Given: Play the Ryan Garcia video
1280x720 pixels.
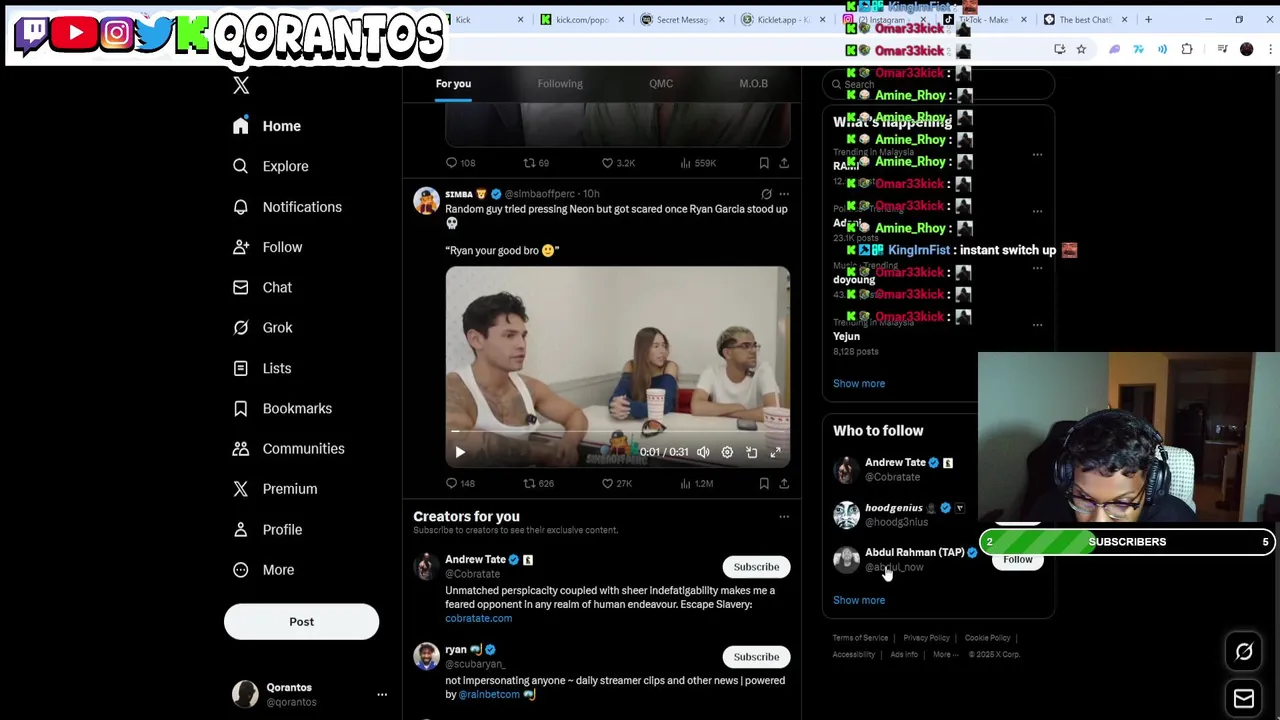Looking at the screenshot, I should (460, 453).
